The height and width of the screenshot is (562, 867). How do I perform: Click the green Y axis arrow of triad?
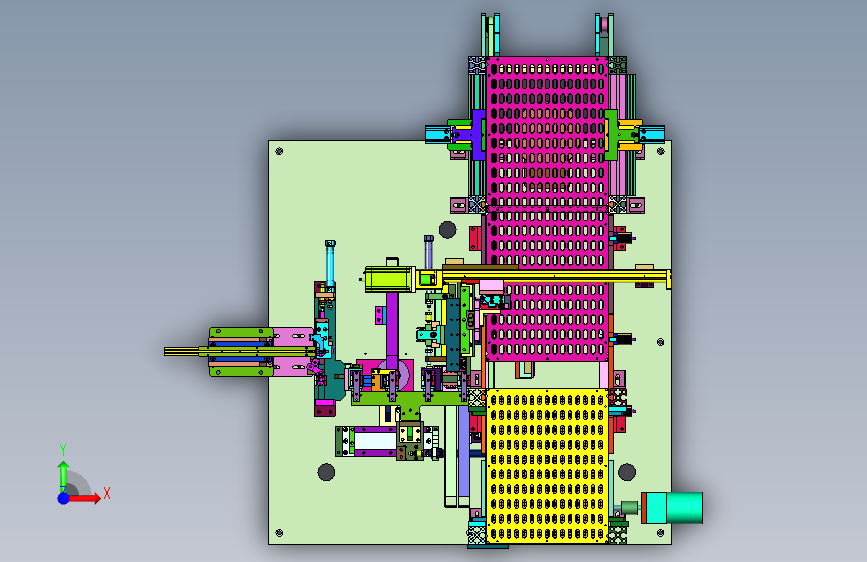(63, 475)
